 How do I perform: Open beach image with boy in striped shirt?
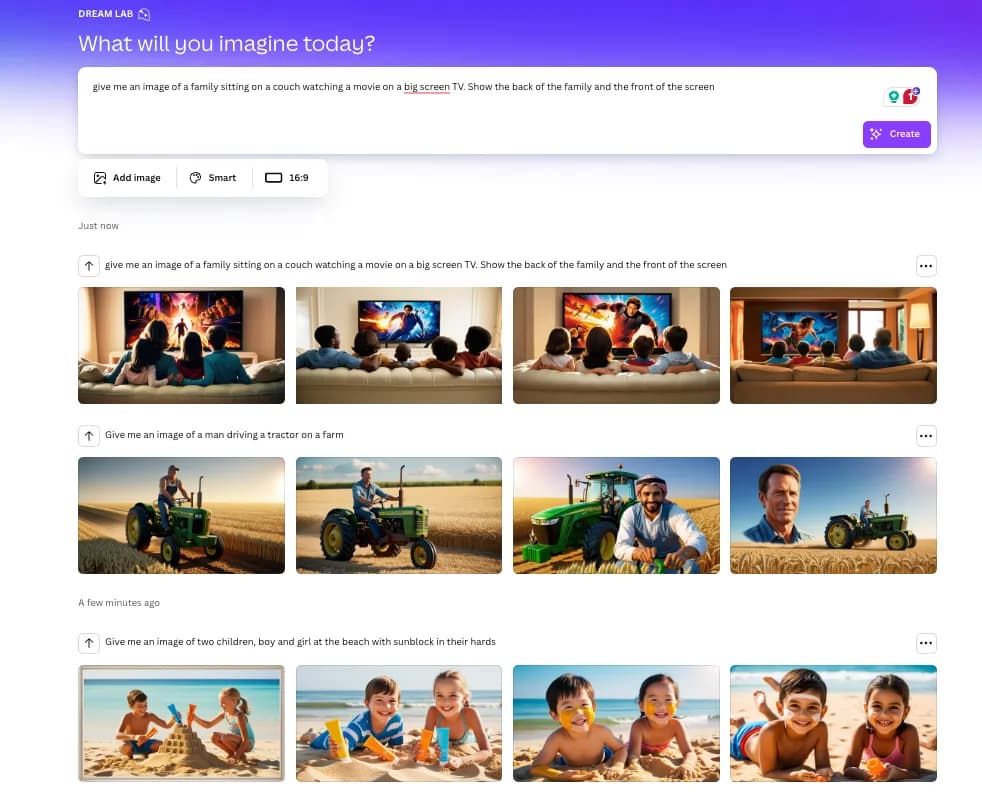click(399, 723)
